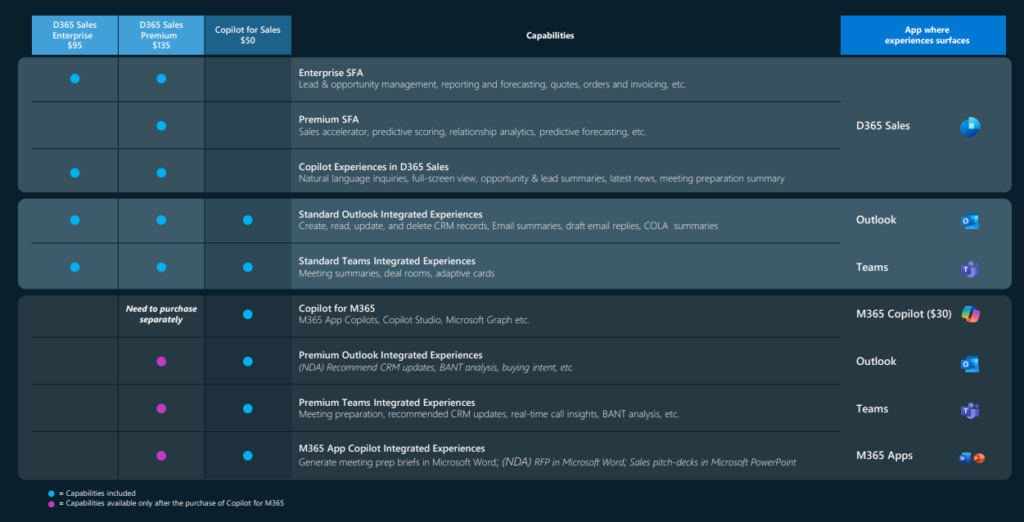
Task: Select the D365 Sales Enterprise $95 header
Action: tap(75, 35)
